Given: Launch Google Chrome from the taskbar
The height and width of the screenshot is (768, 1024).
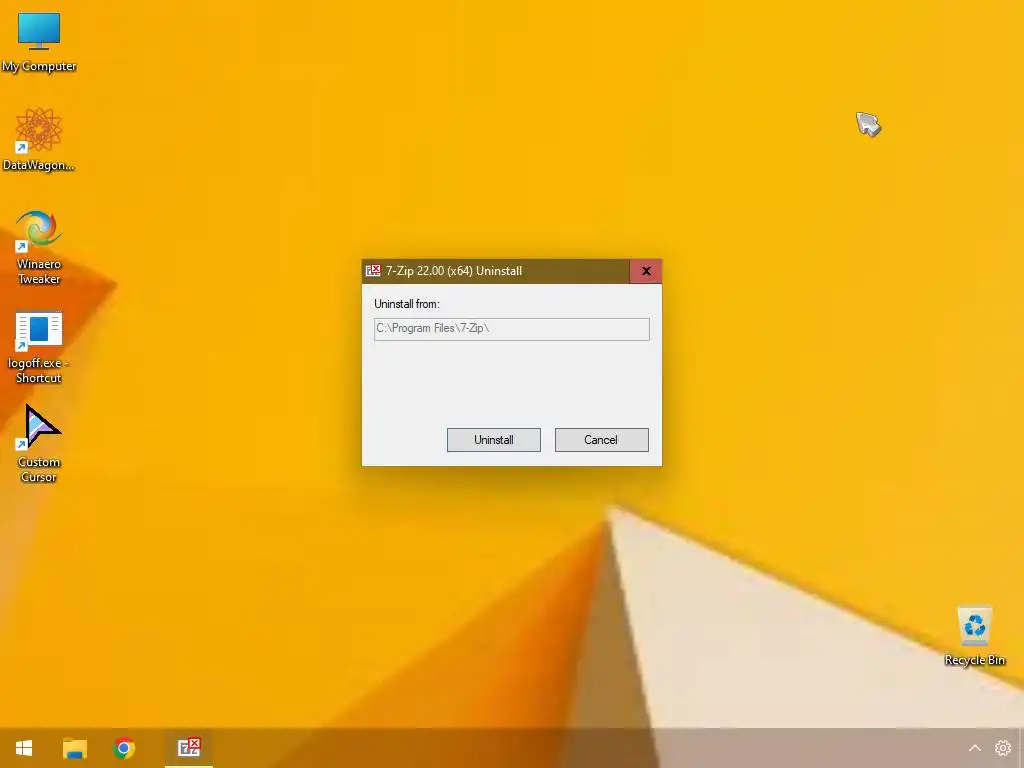Looking at the screenshot, I should pos(124,748).
